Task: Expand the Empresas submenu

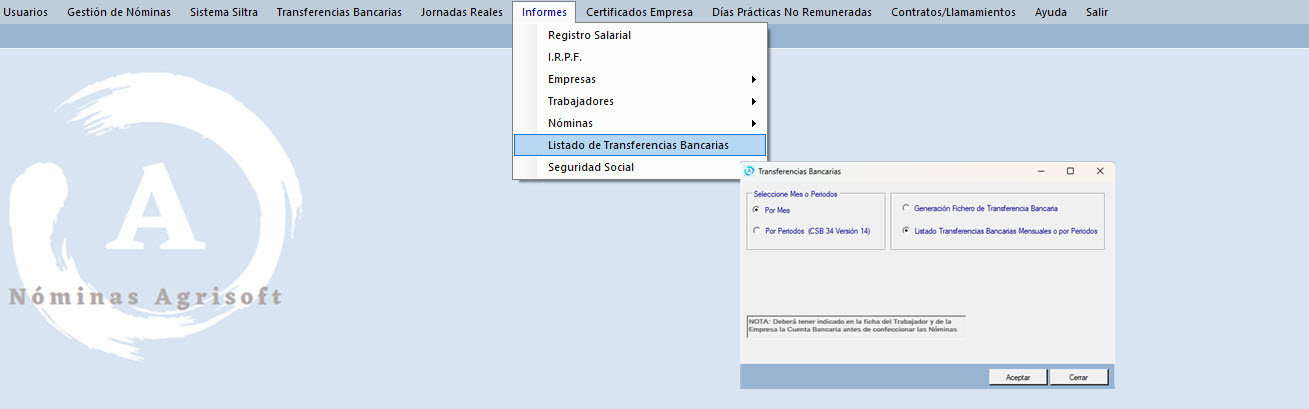Action: point(640,79)
